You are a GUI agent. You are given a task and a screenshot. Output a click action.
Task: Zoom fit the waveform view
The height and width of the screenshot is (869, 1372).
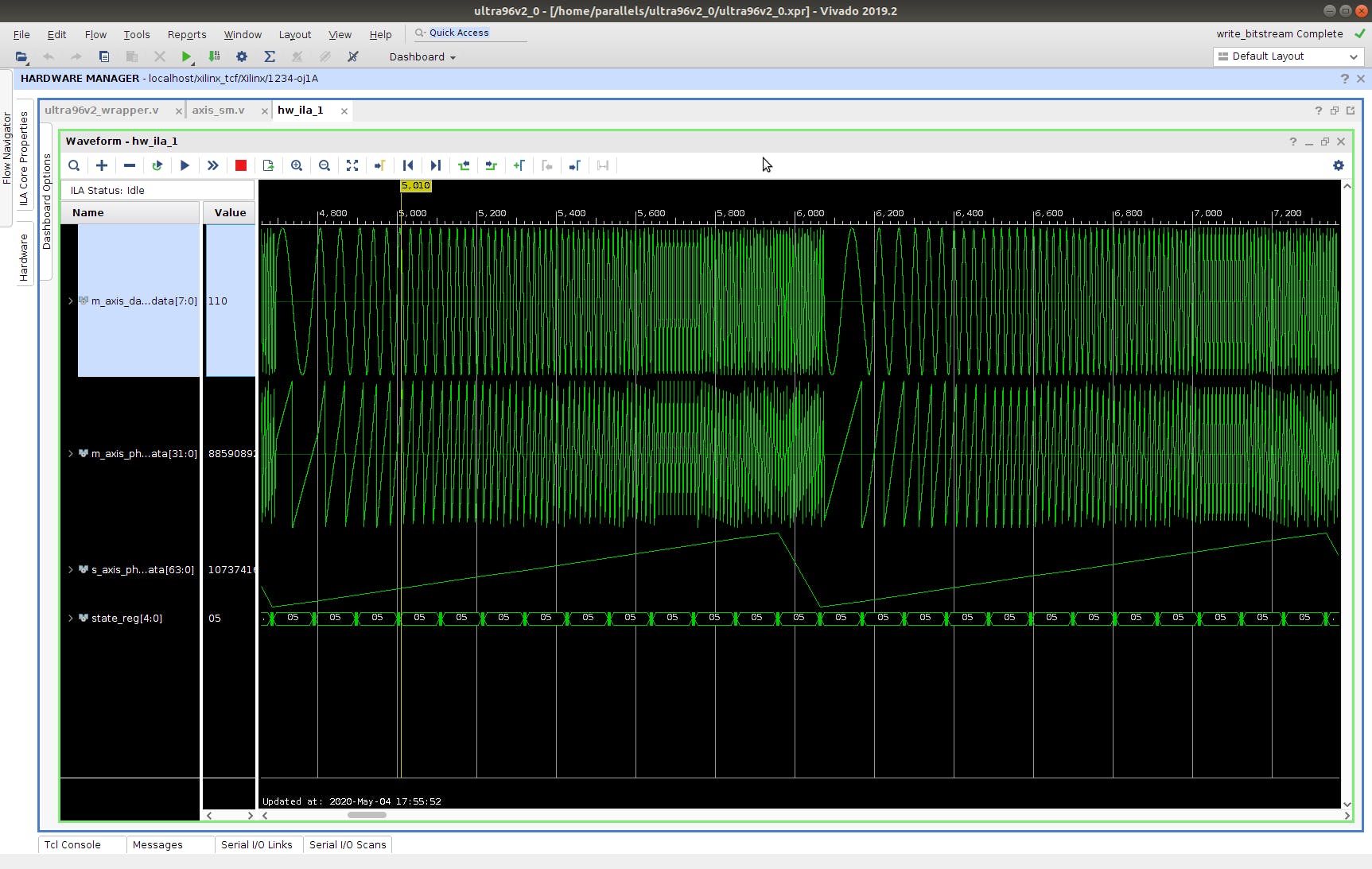tap(352, 165)
